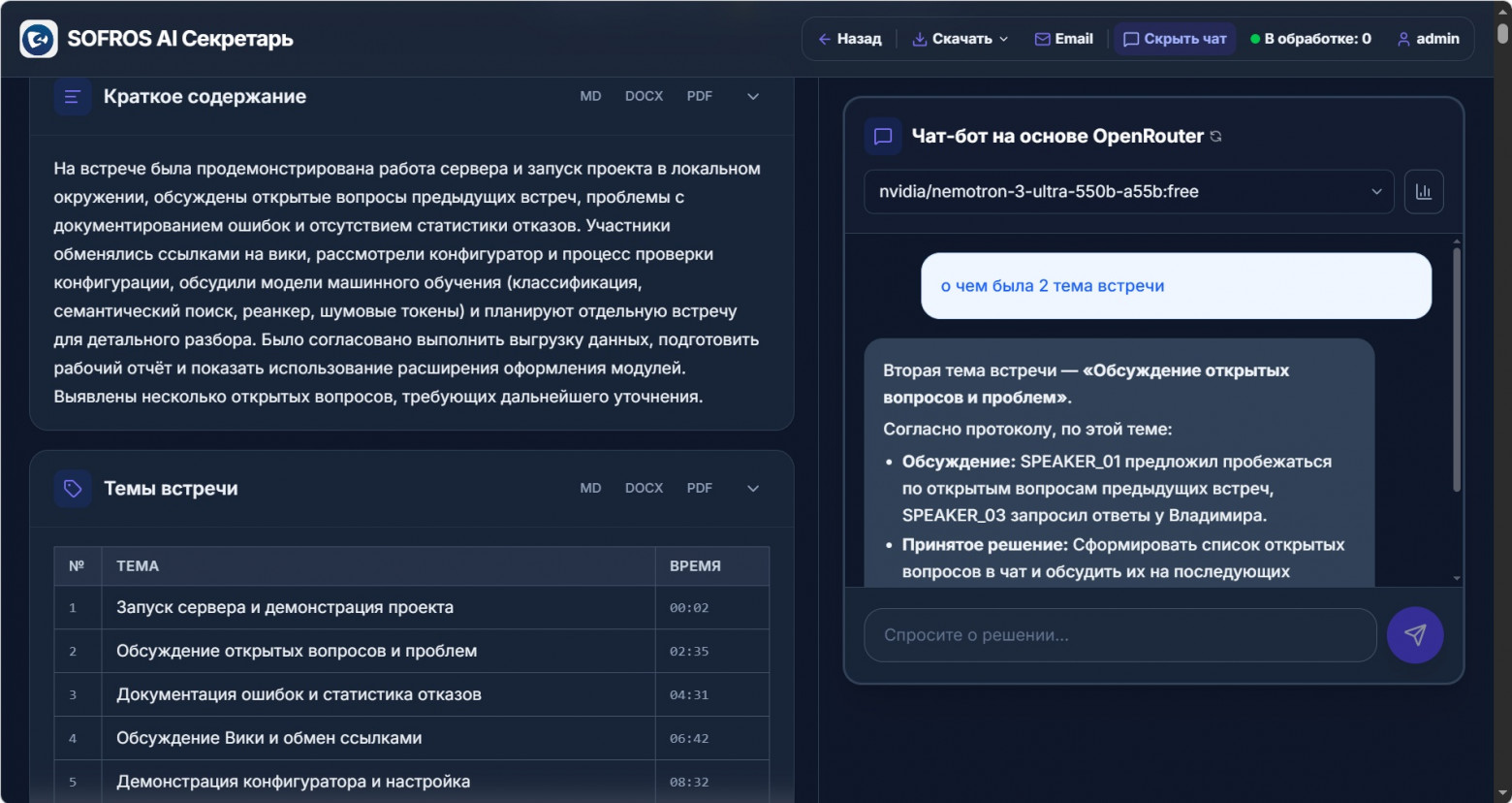Viewport: 1512px width, 803px height.
Task: Open the Скачать download dropdown
Action: (961, 39)
